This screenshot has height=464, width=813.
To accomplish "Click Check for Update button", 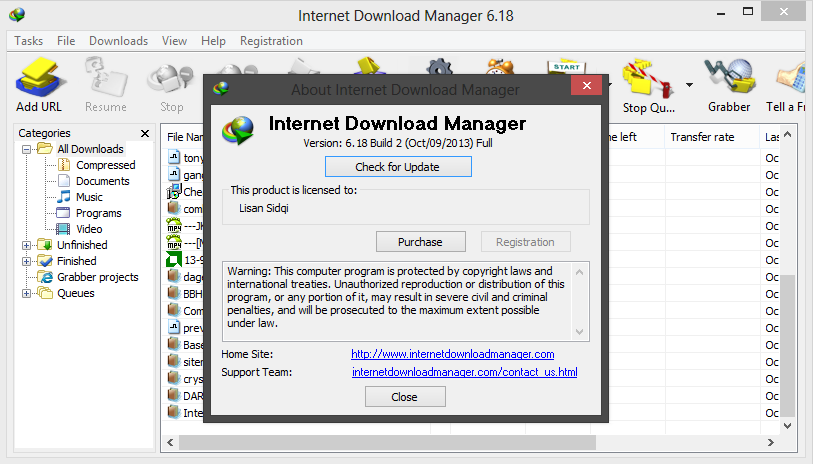I will tap(398, 167).
